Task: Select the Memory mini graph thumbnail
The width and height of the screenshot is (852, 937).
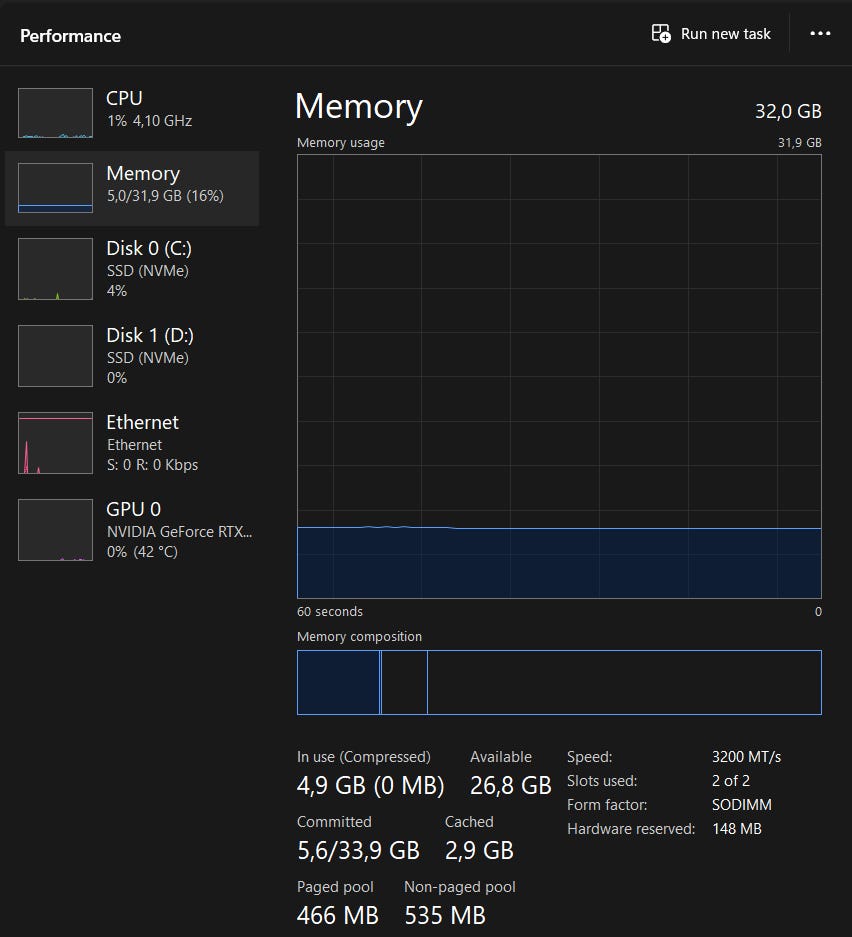Action: tap(55, 187)
